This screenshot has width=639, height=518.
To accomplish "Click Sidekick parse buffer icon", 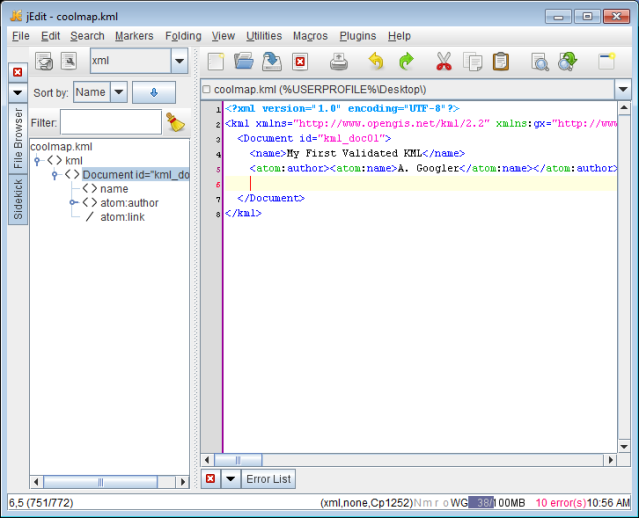I will 44,62.
